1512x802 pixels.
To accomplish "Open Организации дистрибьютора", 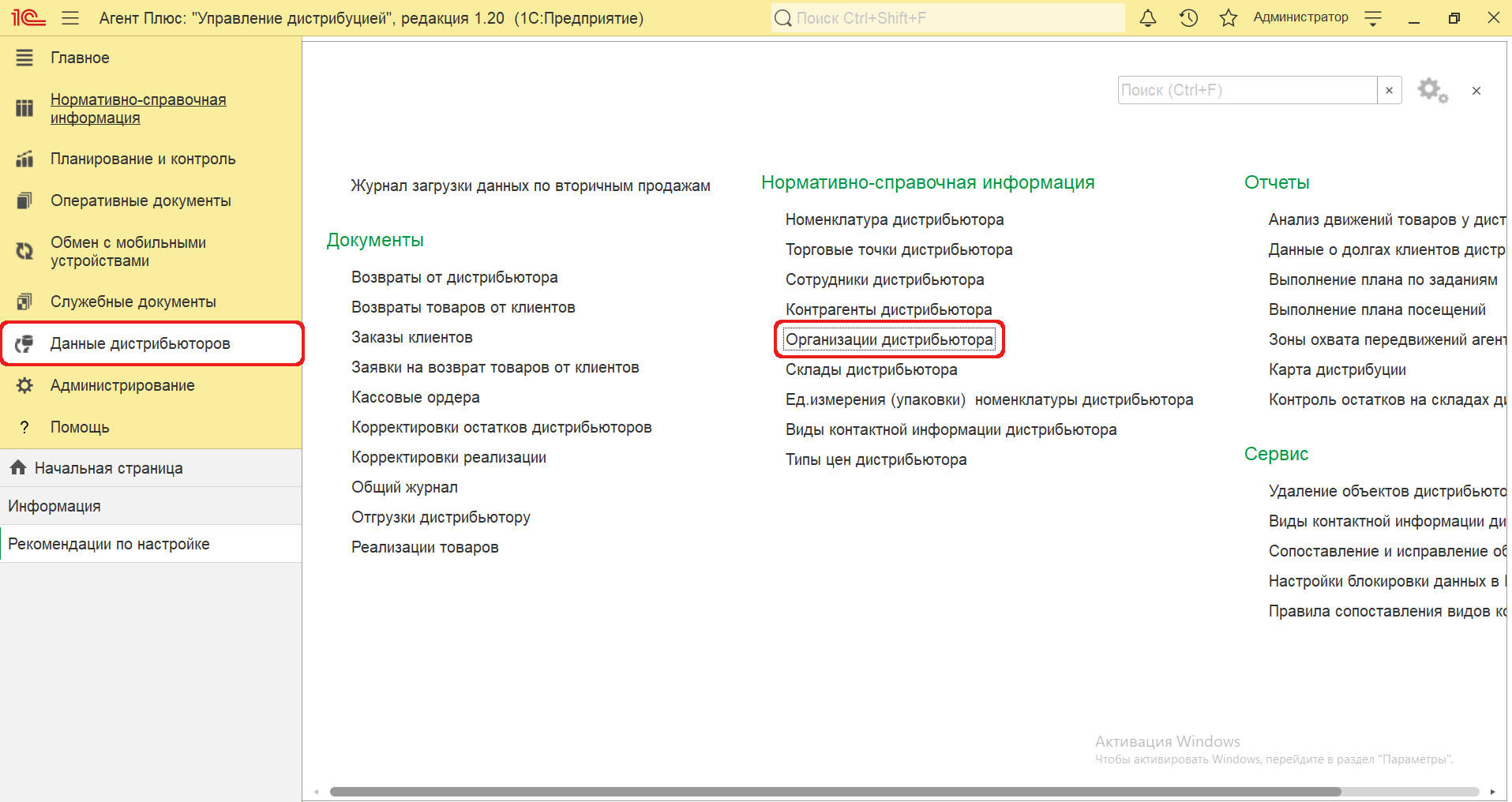I will coord(889,339).
